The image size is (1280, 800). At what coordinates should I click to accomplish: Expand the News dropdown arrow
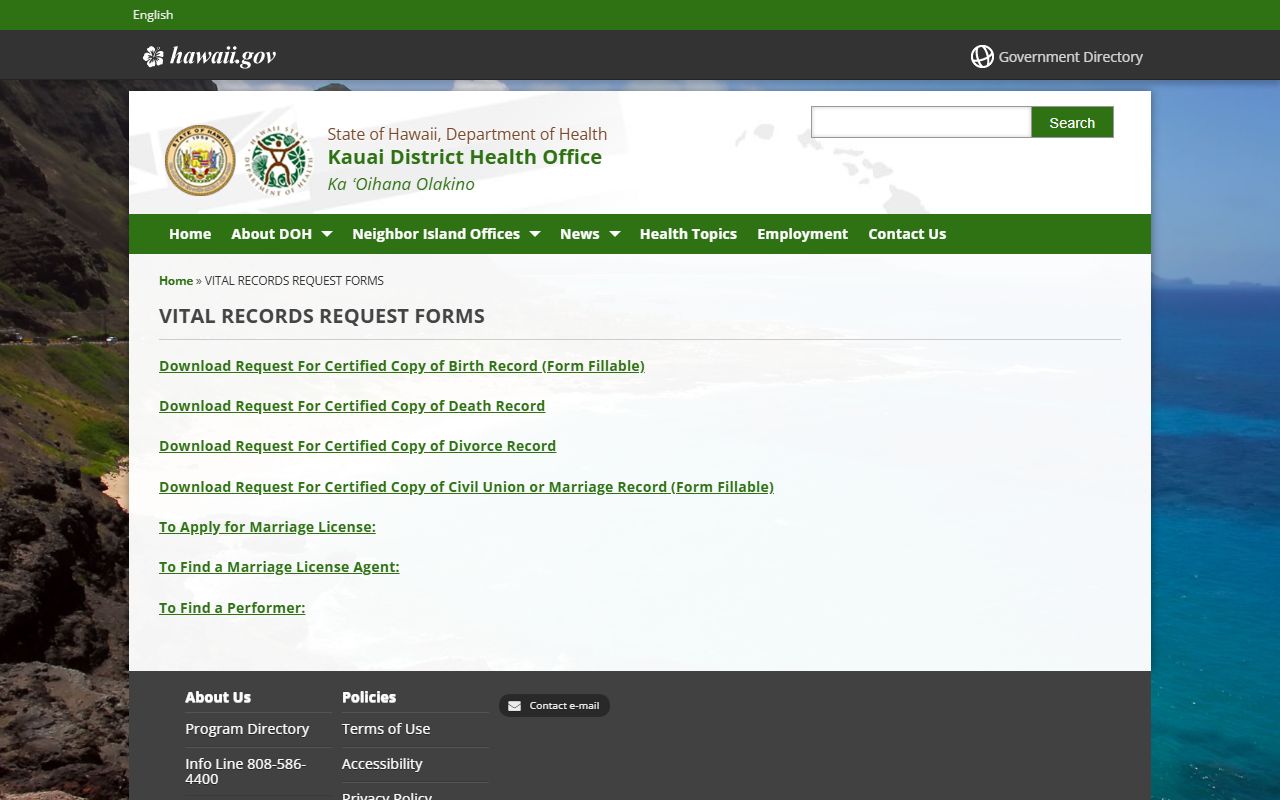click(x=614, y=234)
